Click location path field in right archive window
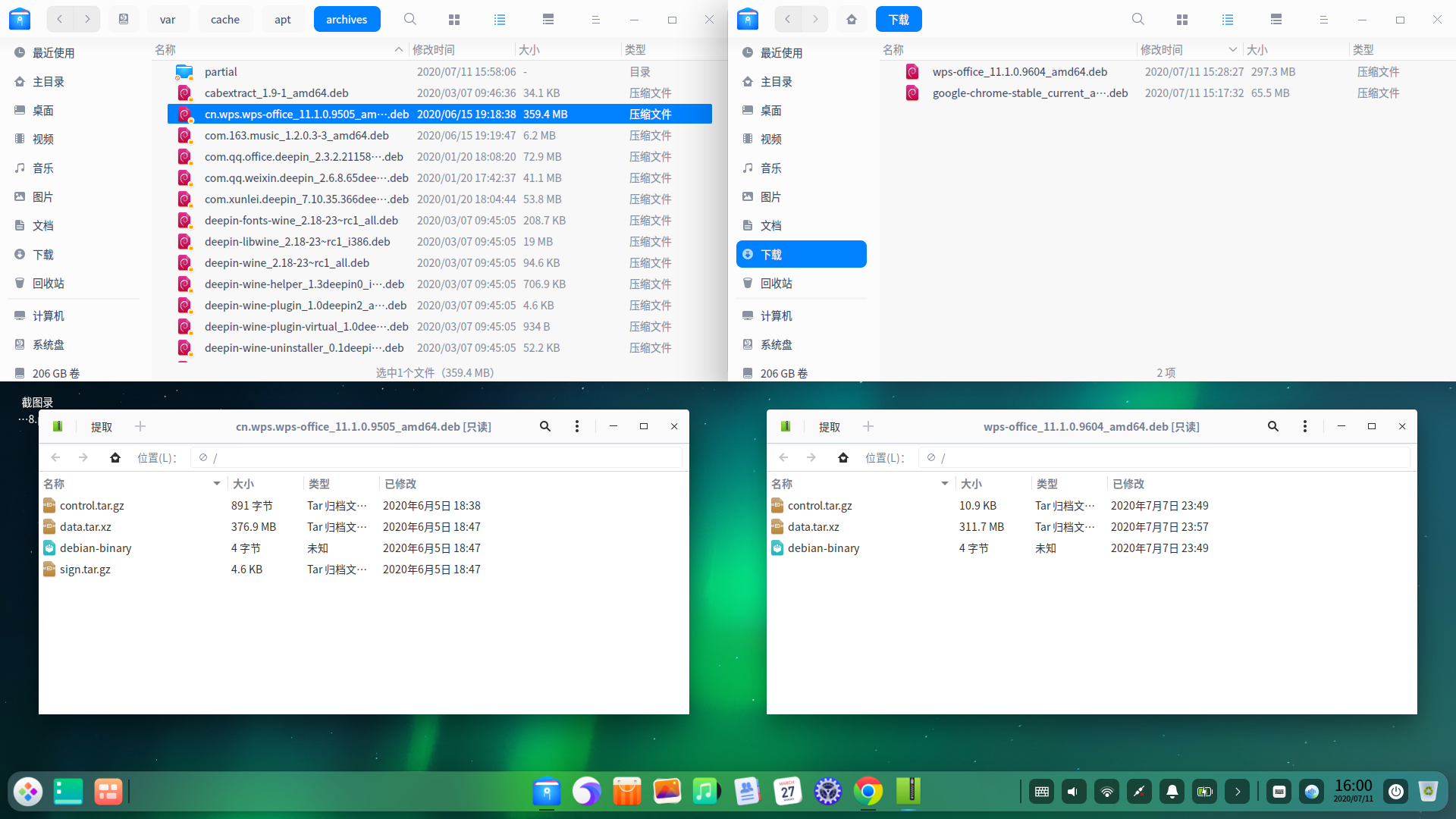Viewport: 1456px width, 819px height. [1168, 457]
